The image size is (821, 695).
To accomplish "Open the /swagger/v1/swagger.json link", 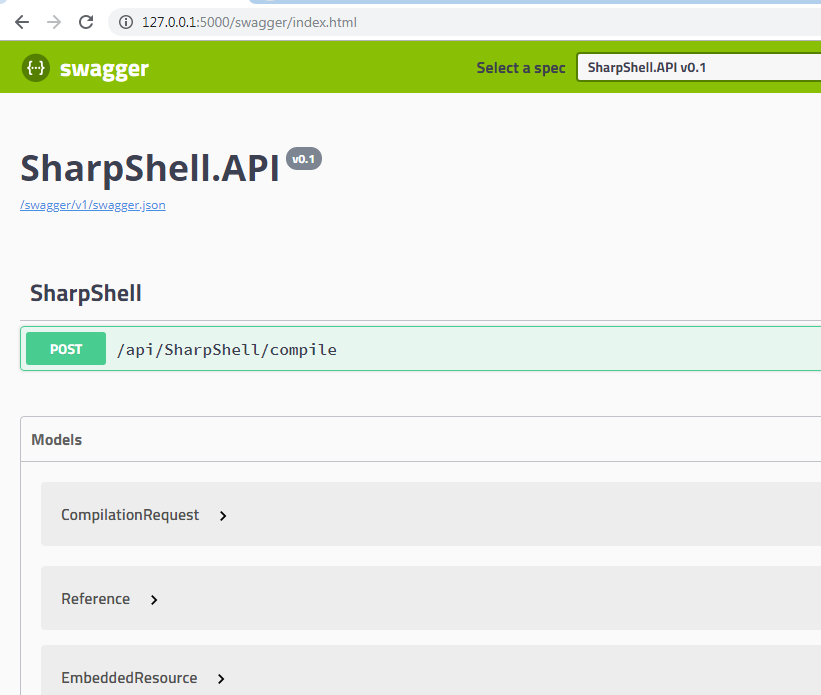I will click(x=93, y=205).
